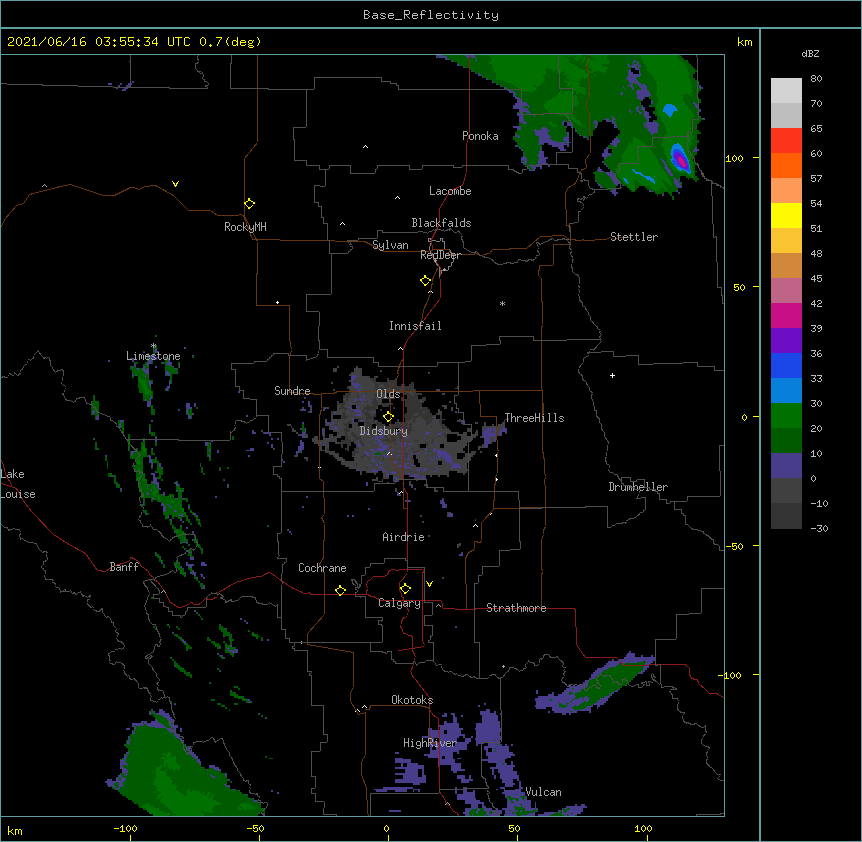Viewport: 862px width, 842px height.
Task: Click the Limestone label
Action: pos(153,356)
